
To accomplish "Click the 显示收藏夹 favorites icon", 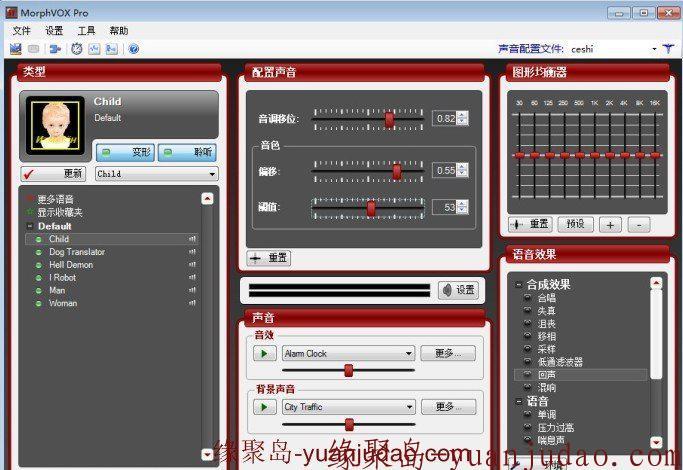I will point(30,212).
